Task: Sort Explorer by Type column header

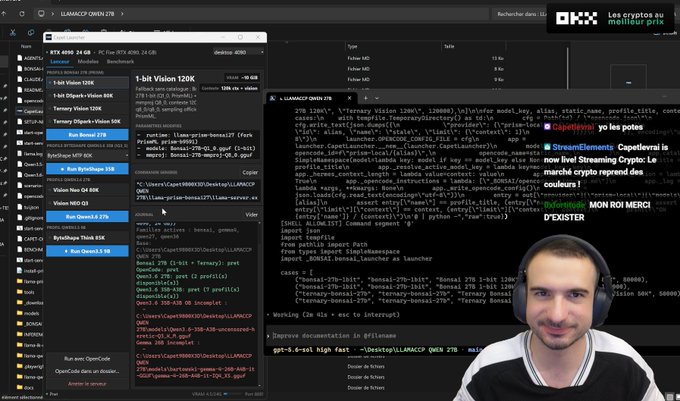Action: click(x=353, y=46)
